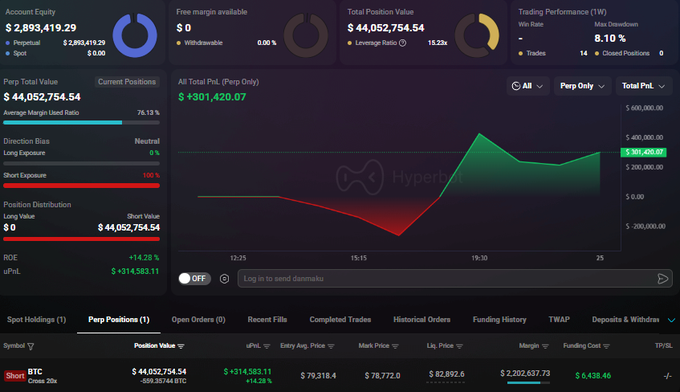Click the uPnL +314,583.11 in side panel
This screenshot has width=680, height=392.
coord(135,271)
